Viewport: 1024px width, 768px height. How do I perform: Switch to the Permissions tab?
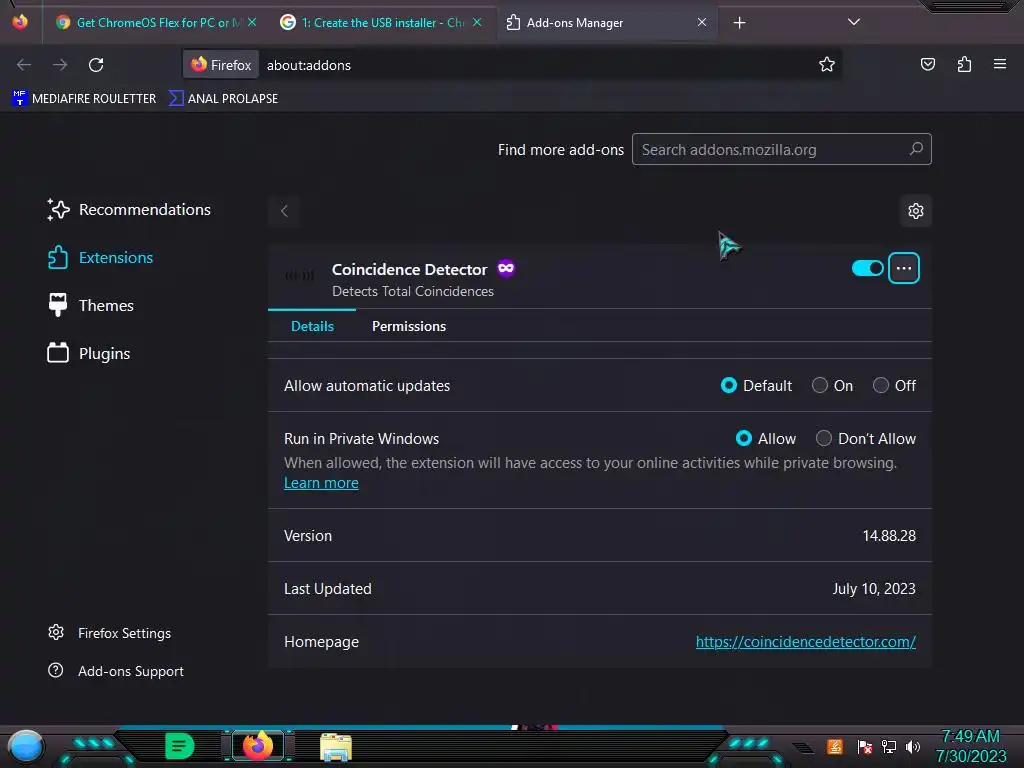[x=409, y=326]
